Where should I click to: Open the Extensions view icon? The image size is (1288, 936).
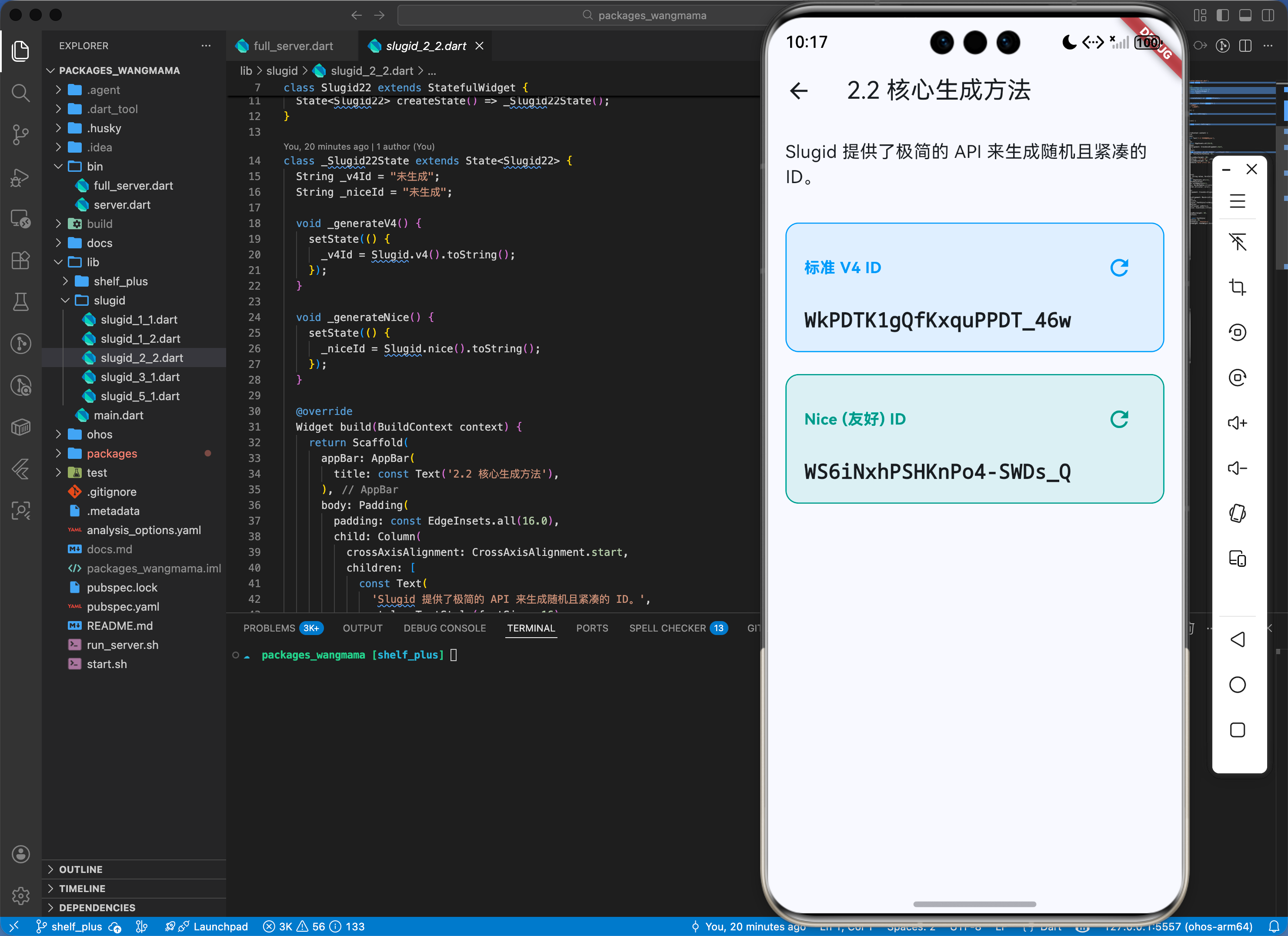[20, 260]
